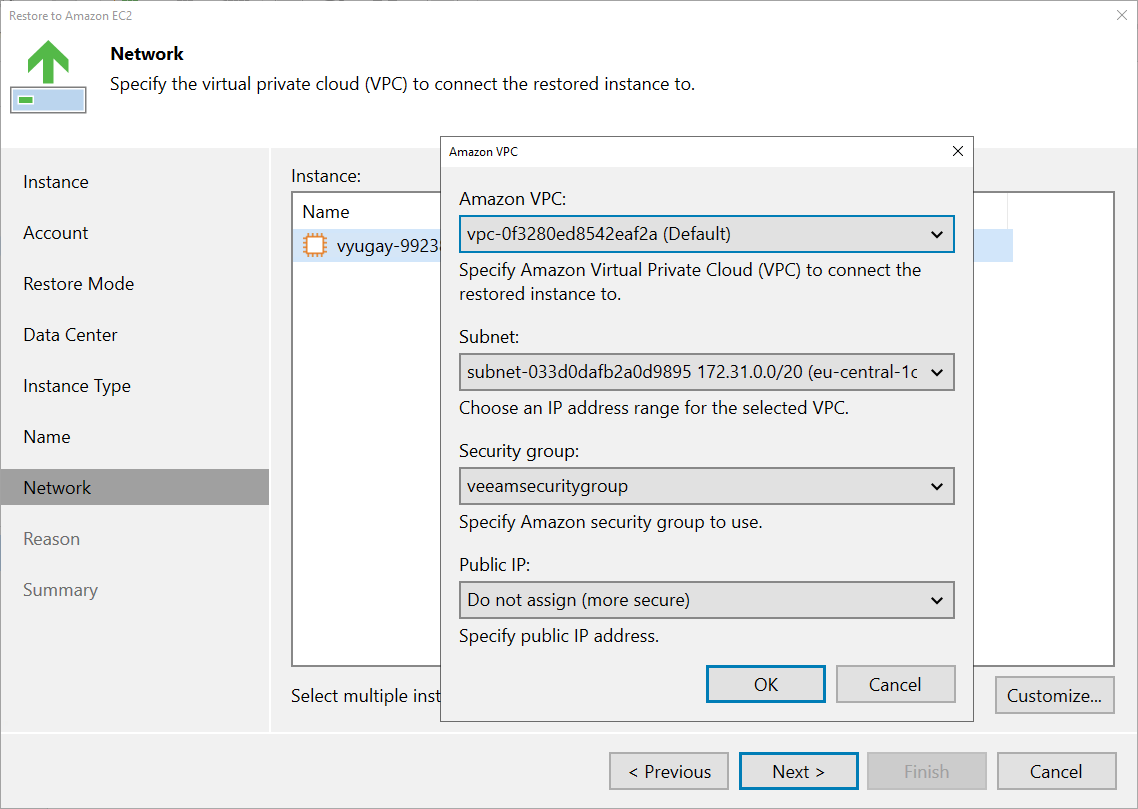Click the "Public IP:" field label
The width and height of the screenshot is (1138, 809).
[494, 564]
